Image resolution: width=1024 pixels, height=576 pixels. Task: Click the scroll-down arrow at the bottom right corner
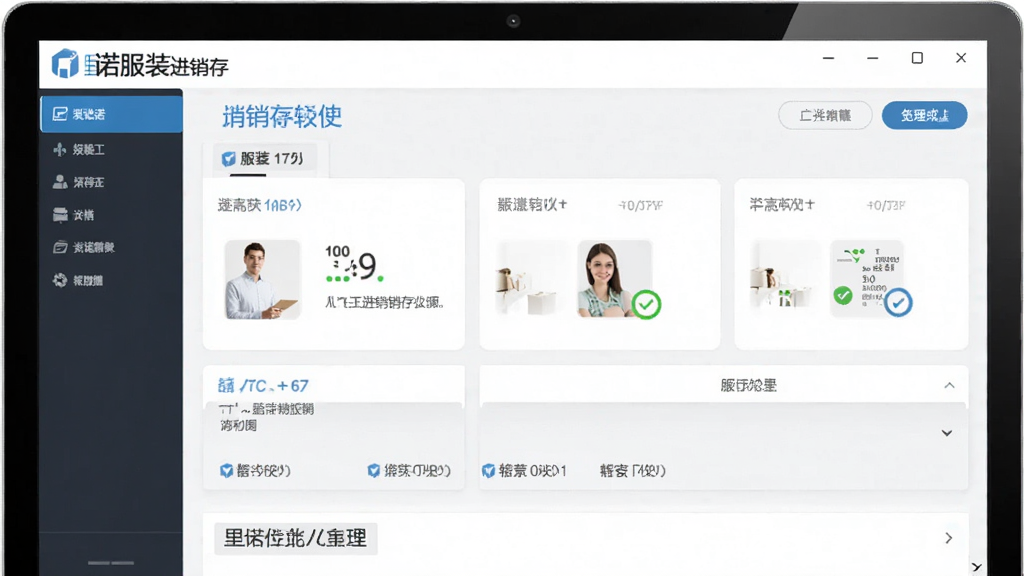point(976,567)
